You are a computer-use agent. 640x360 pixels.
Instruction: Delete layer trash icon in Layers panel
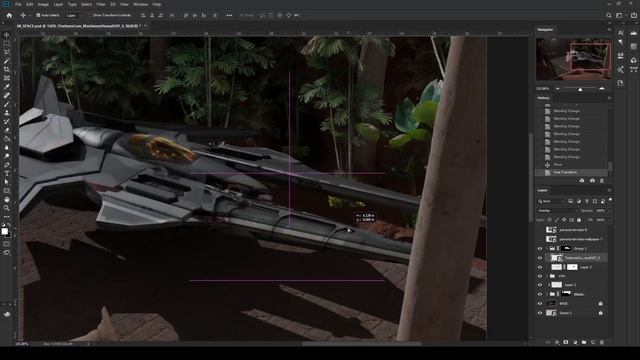(602, 342)
